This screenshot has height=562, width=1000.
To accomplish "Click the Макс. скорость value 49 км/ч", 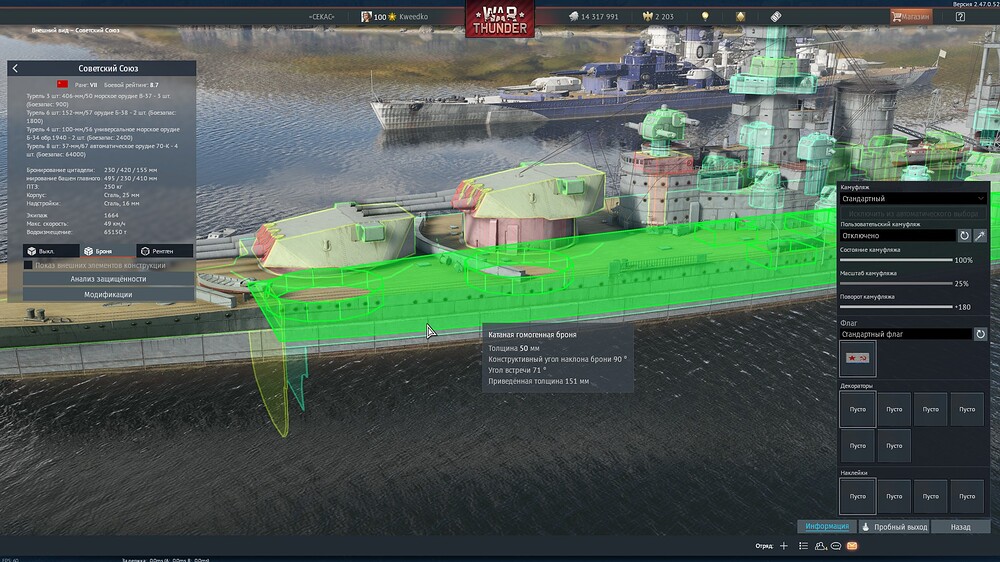I will pyautogui.click(x=115, y=224).
